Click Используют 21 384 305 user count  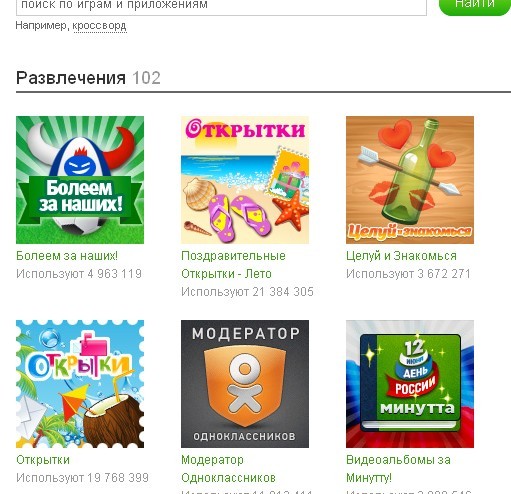click(x=247, y=292)
